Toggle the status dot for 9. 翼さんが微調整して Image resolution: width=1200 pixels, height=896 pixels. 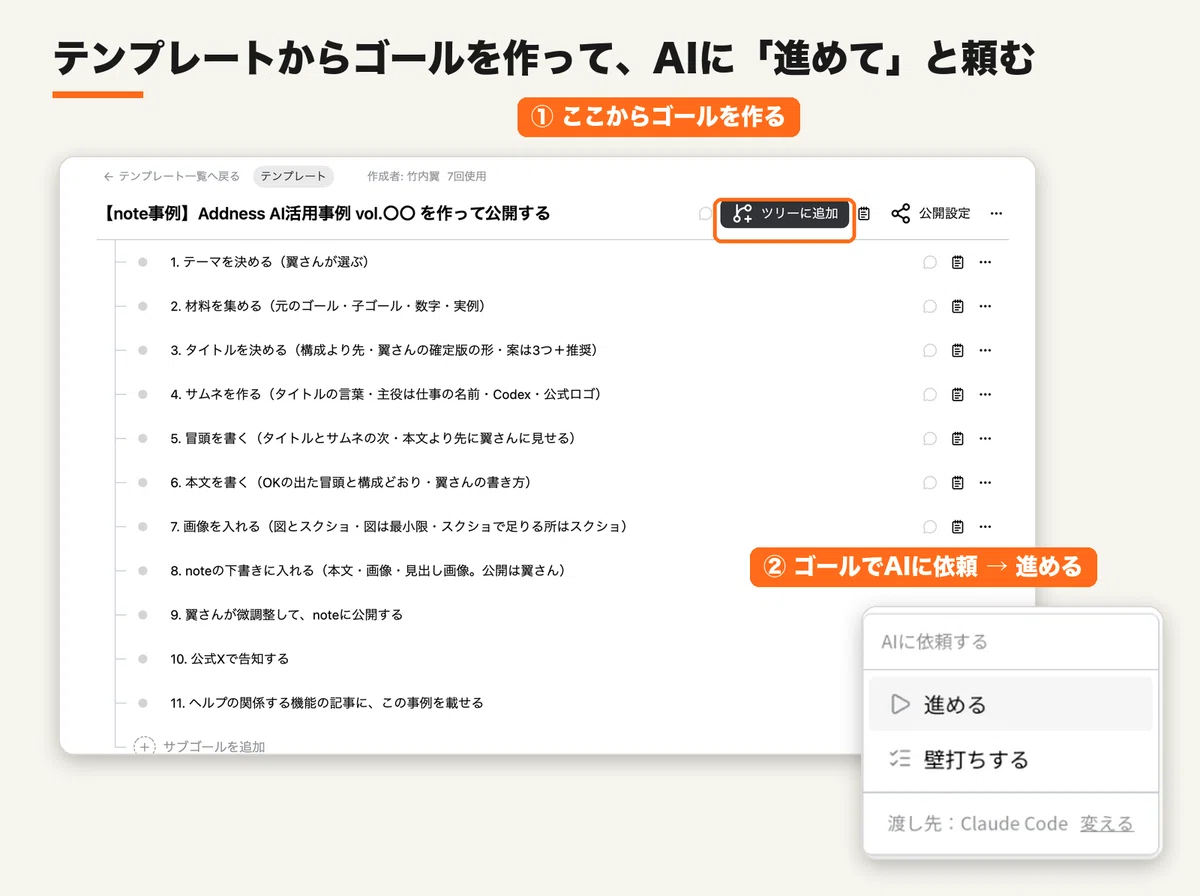click(143, 614)
